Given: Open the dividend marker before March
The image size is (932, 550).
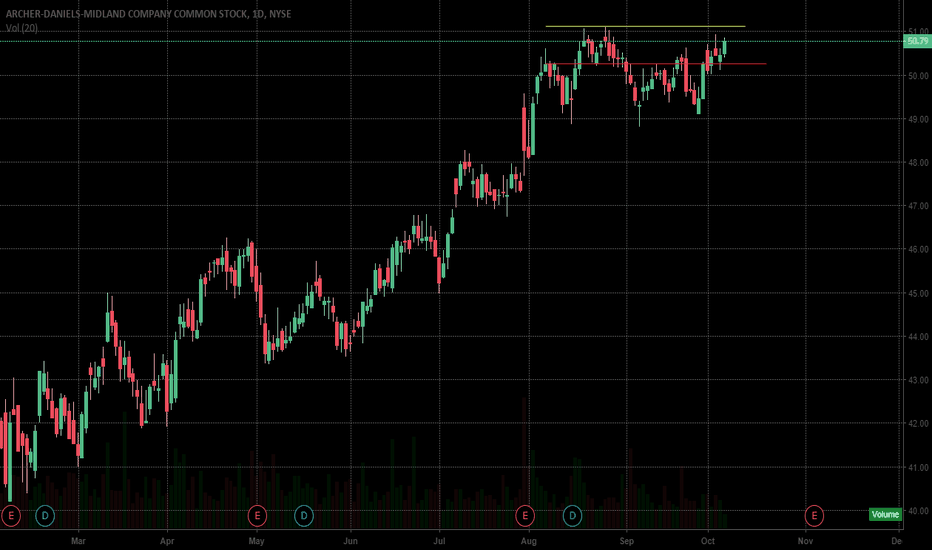Looking at the screenshot, I should 45,516.
